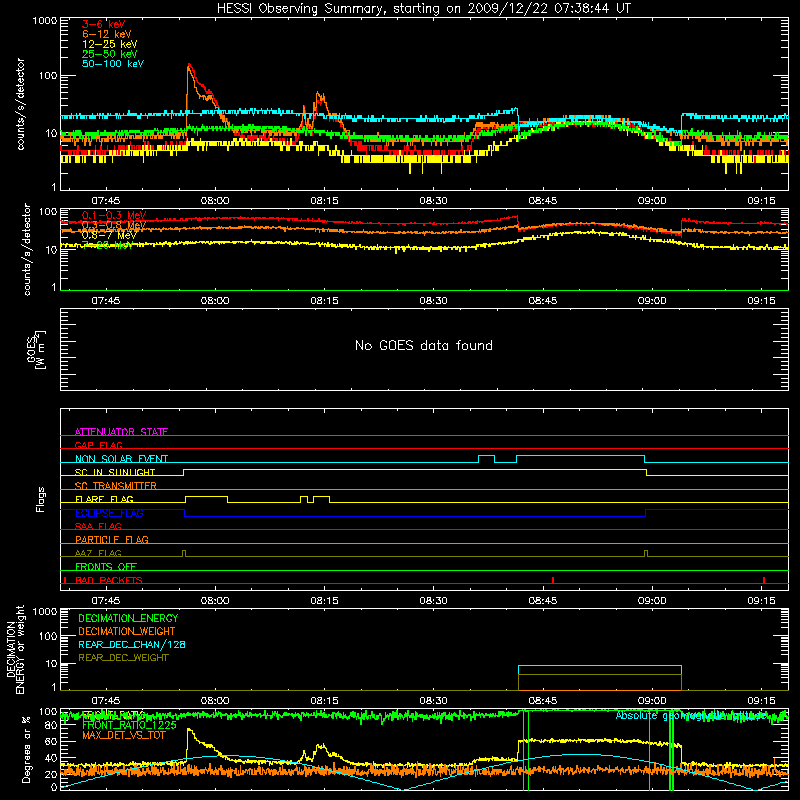Click the GOES W m-2 axis label
Image resolution: width=800 pixels, height=800 pixels.
[36, 349]
